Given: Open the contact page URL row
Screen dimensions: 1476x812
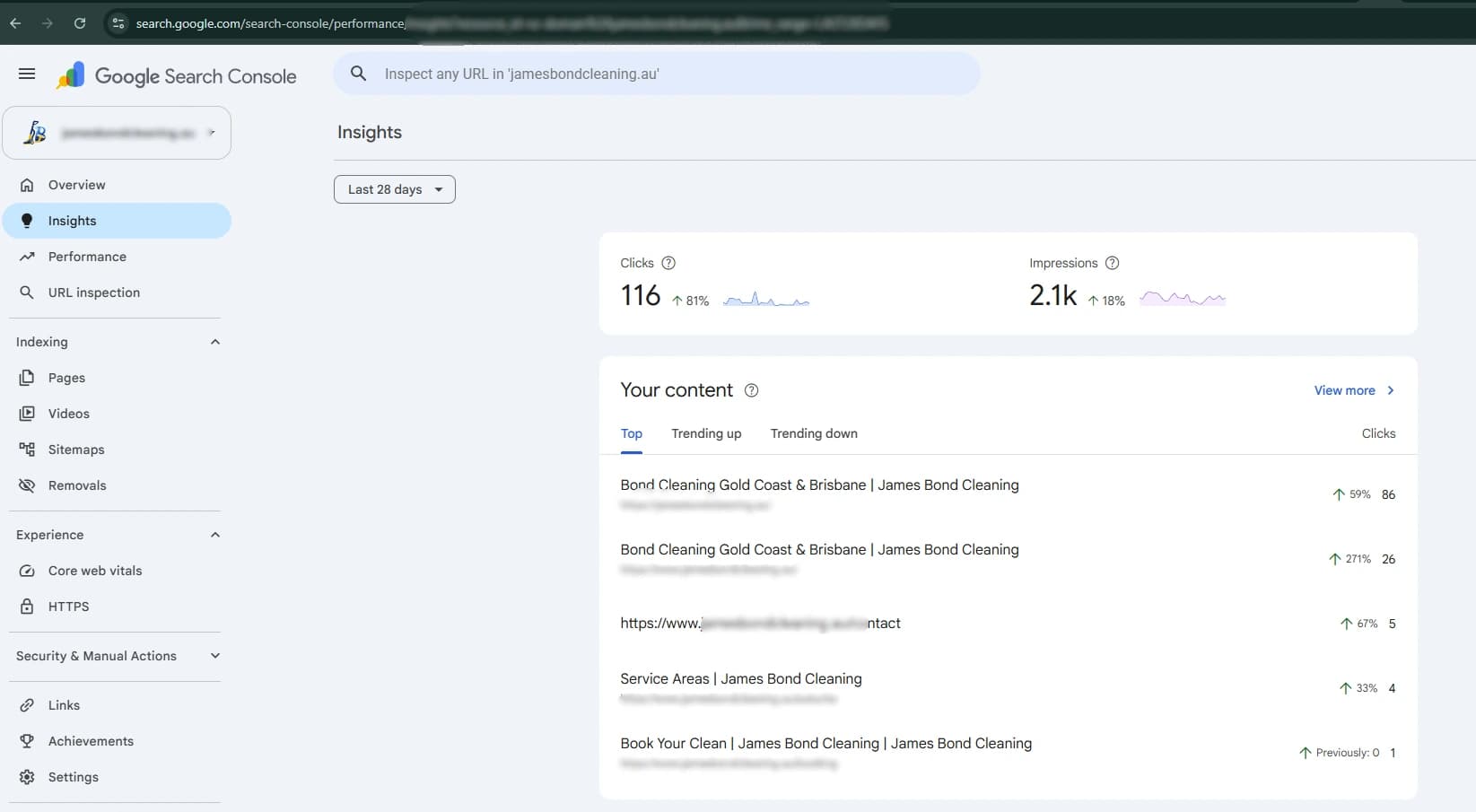Looking at the screenshot, I should click(1008, 624).
